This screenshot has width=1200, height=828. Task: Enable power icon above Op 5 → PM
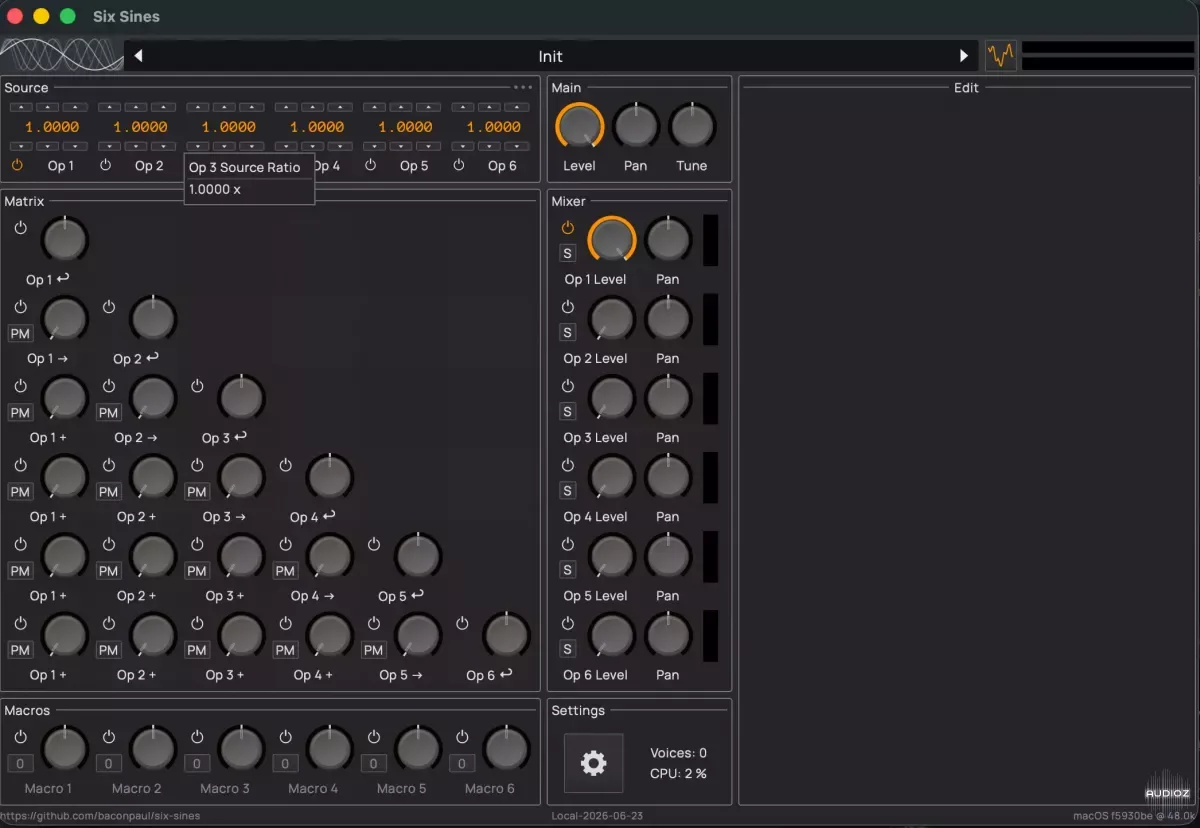(x=373, y=623)
